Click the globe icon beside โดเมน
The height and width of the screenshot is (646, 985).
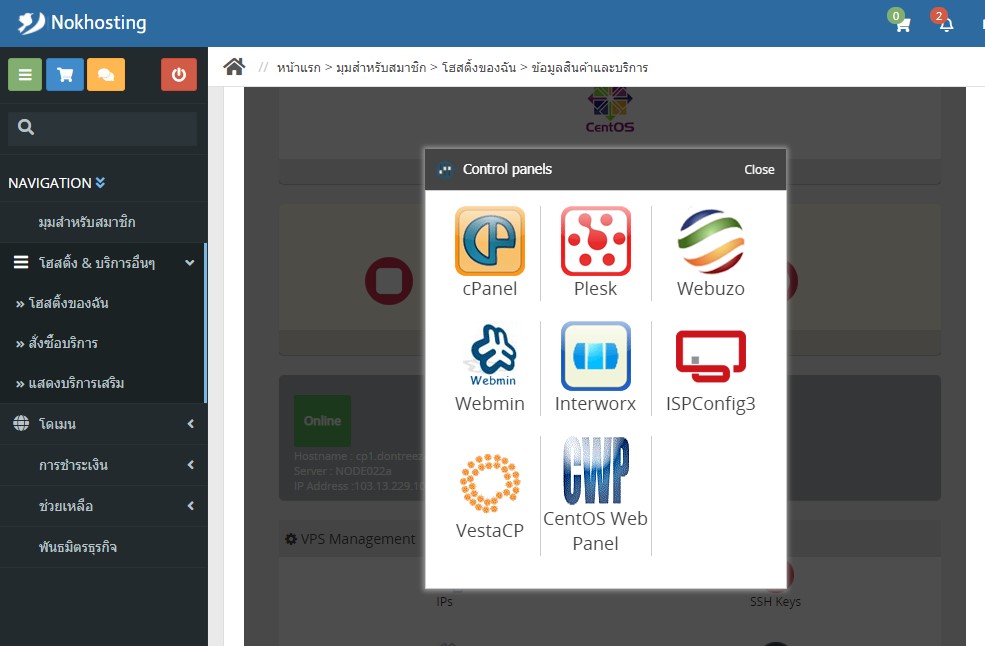[21, 424]
